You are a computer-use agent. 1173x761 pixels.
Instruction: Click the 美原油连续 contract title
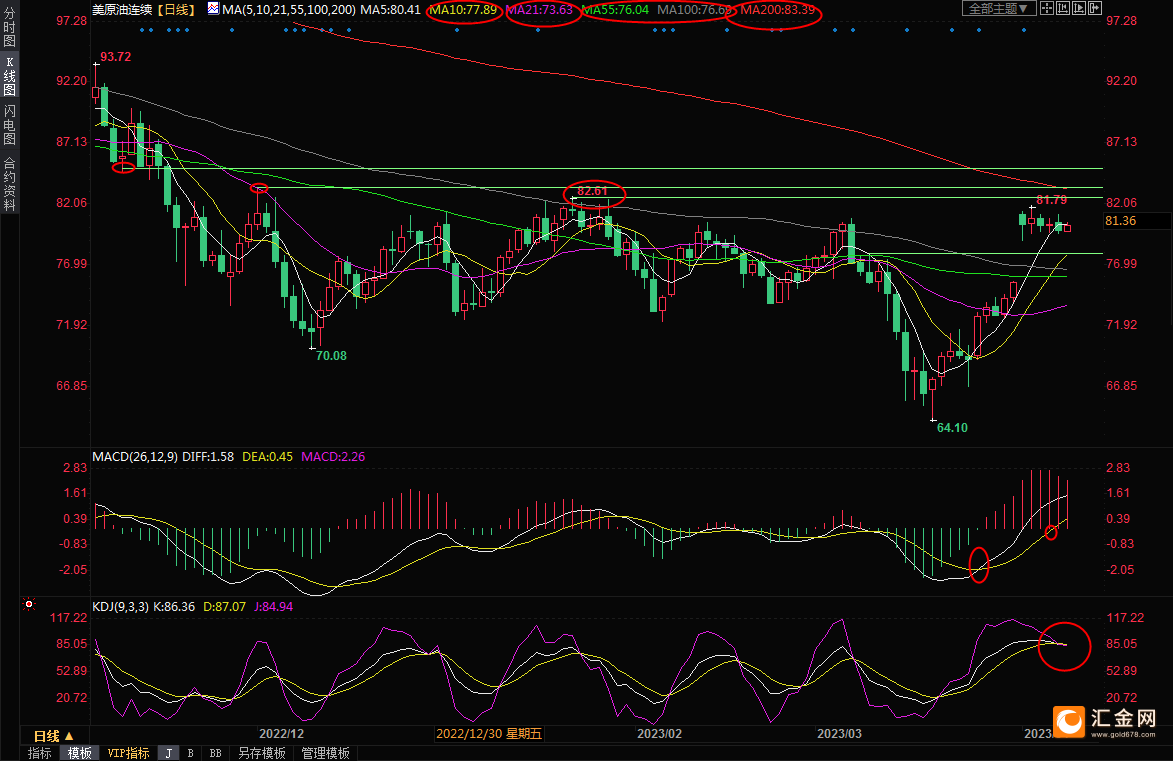point(122,10)
